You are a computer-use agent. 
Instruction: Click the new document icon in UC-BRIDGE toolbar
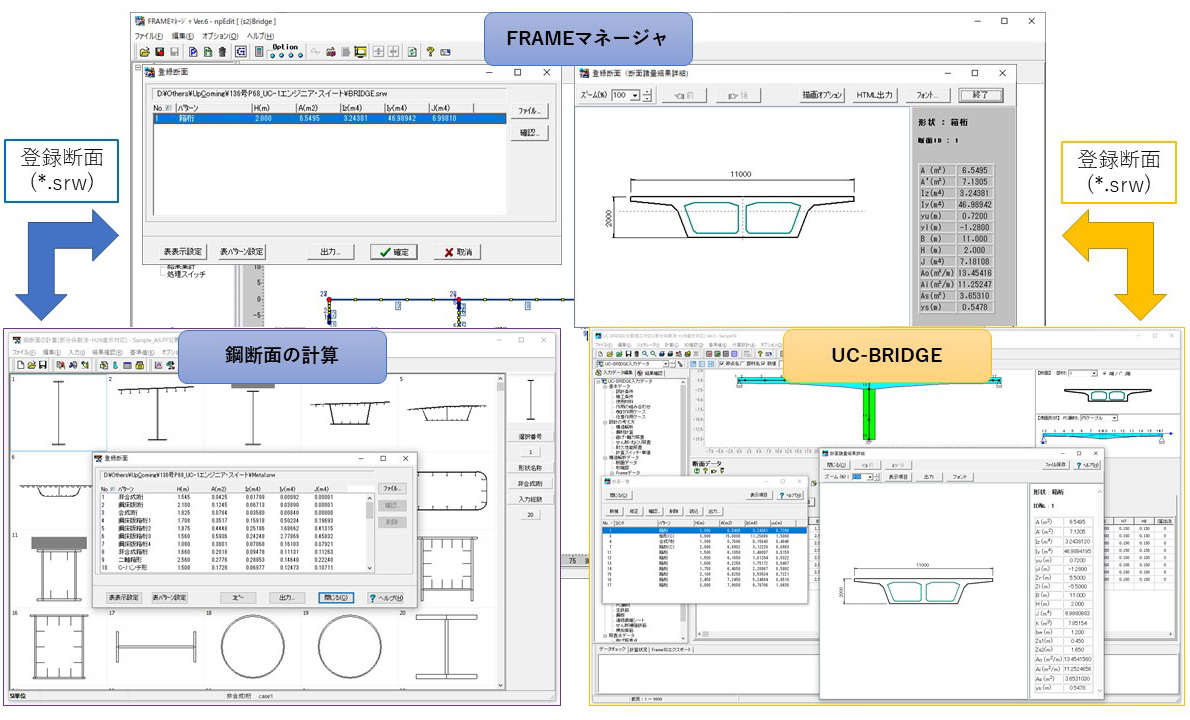[600, 354]
